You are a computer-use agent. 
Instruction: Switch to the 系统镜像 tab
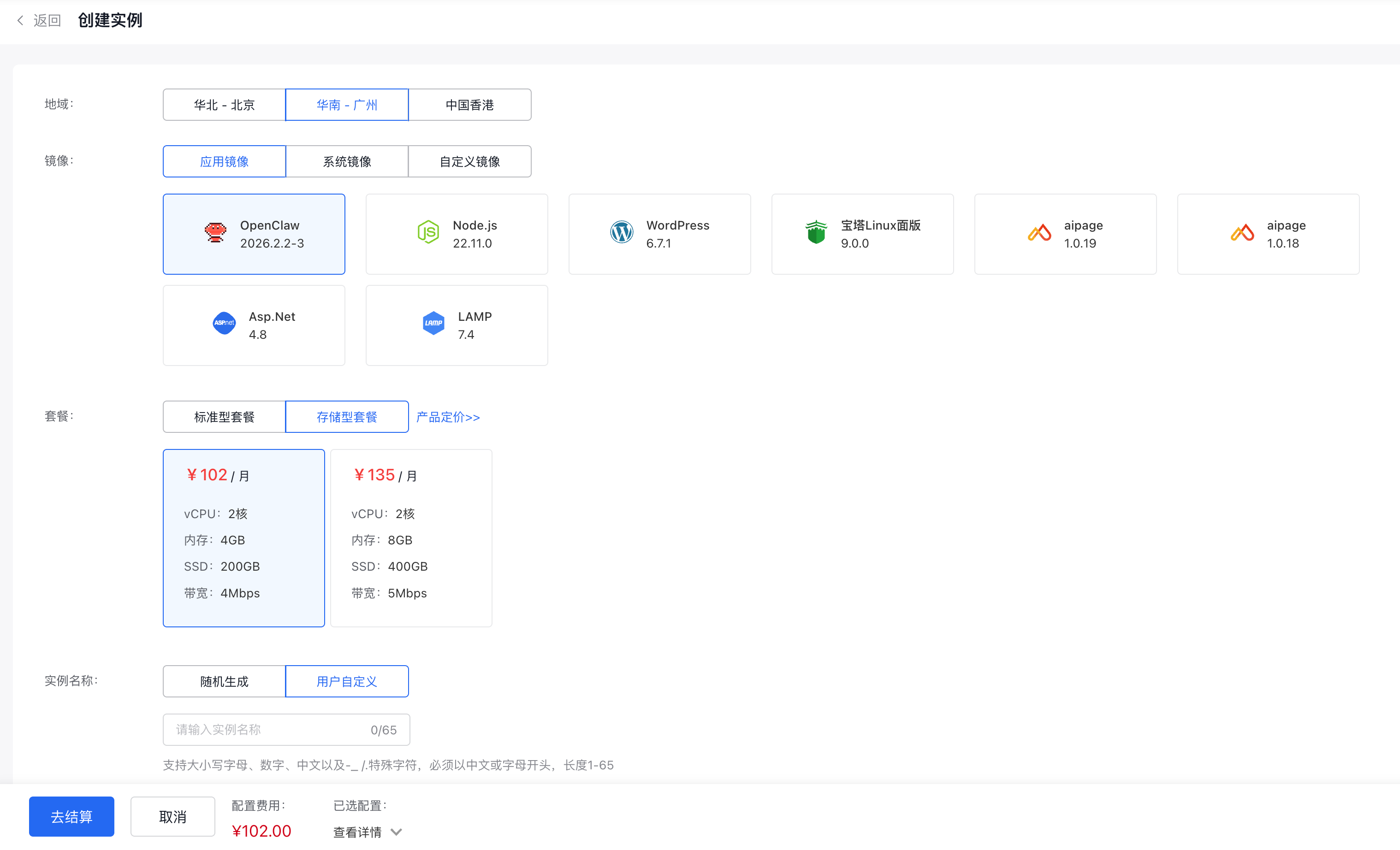[347, 162]
